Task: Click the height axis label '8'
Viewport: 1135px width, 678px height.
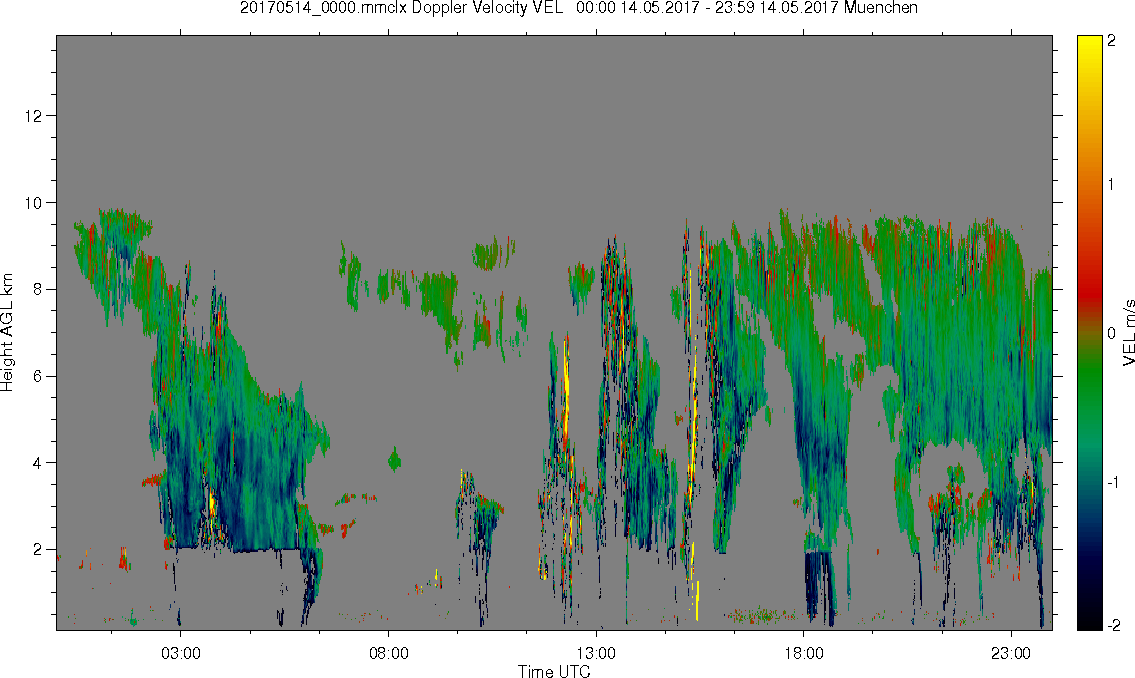Action: [38, 289]
